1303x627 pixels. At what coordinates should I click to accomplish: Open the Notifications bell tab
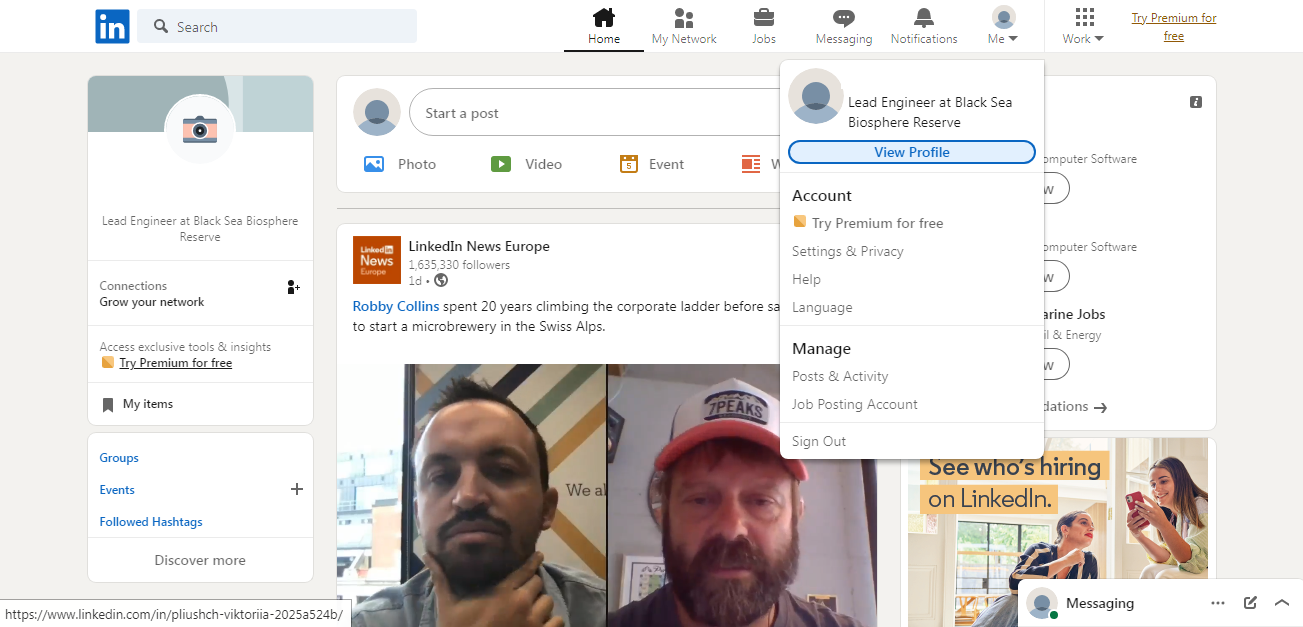tap(924, 27)
